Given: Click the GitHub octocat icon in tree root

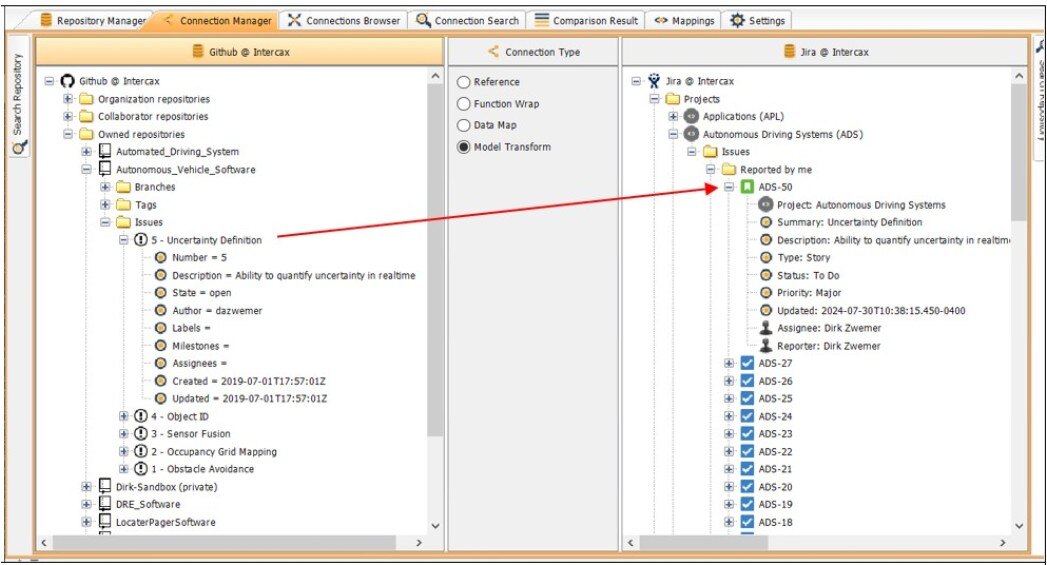Looking at the screenshot, I should point(68,81).
